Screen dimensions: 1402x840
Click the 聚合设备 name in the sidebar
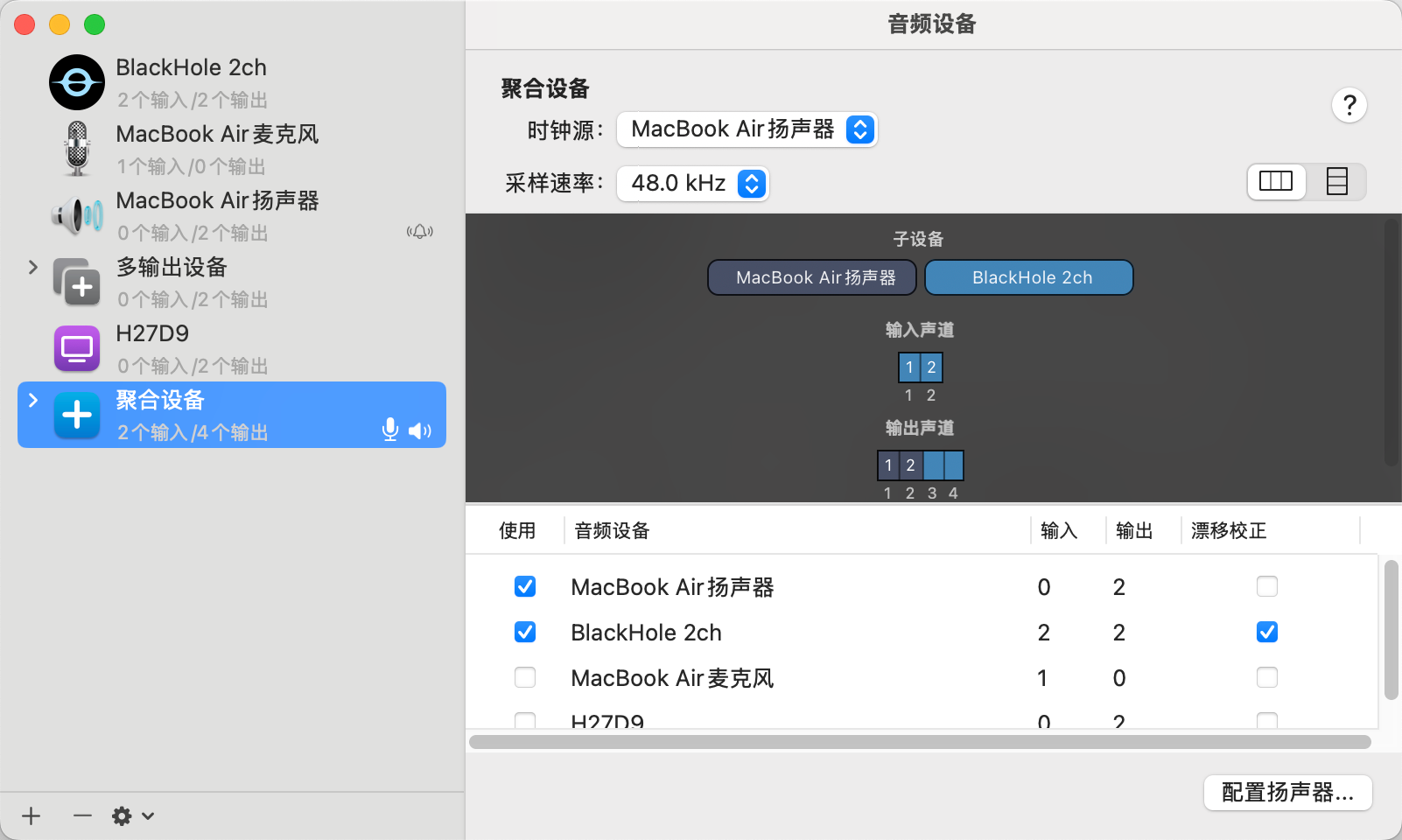[x=160, y=400]
